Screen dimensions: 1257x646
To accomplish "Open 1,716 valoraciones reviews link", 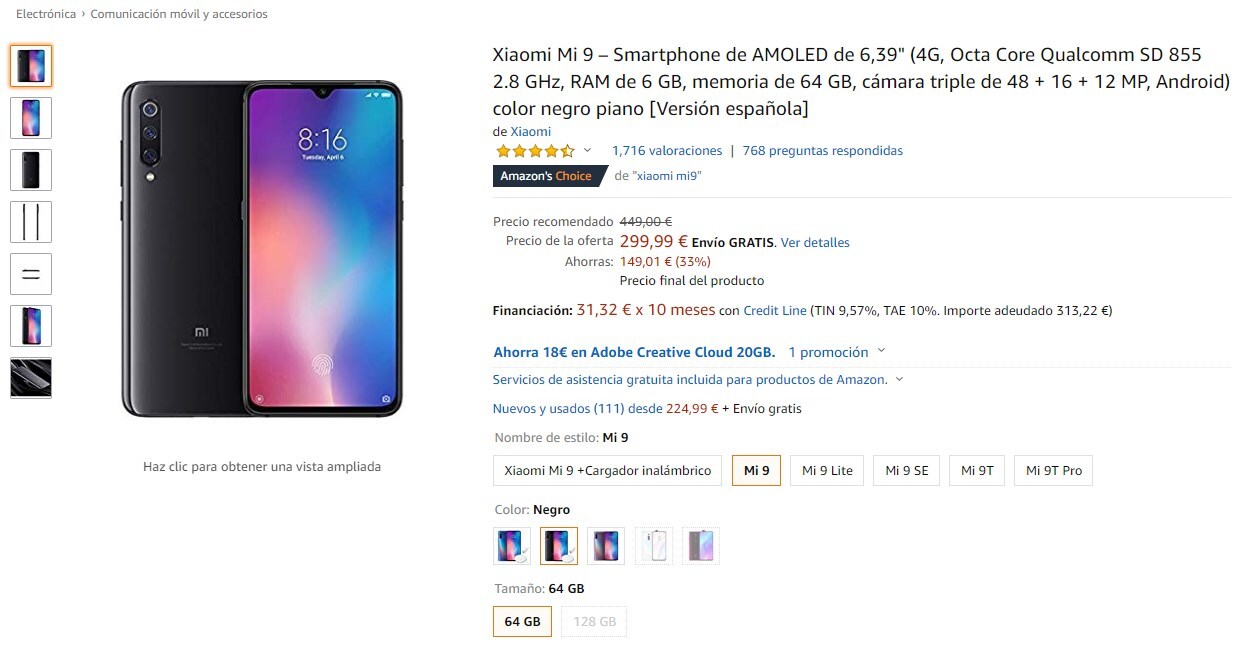I will pyautogui.click(x=667, y=151).
